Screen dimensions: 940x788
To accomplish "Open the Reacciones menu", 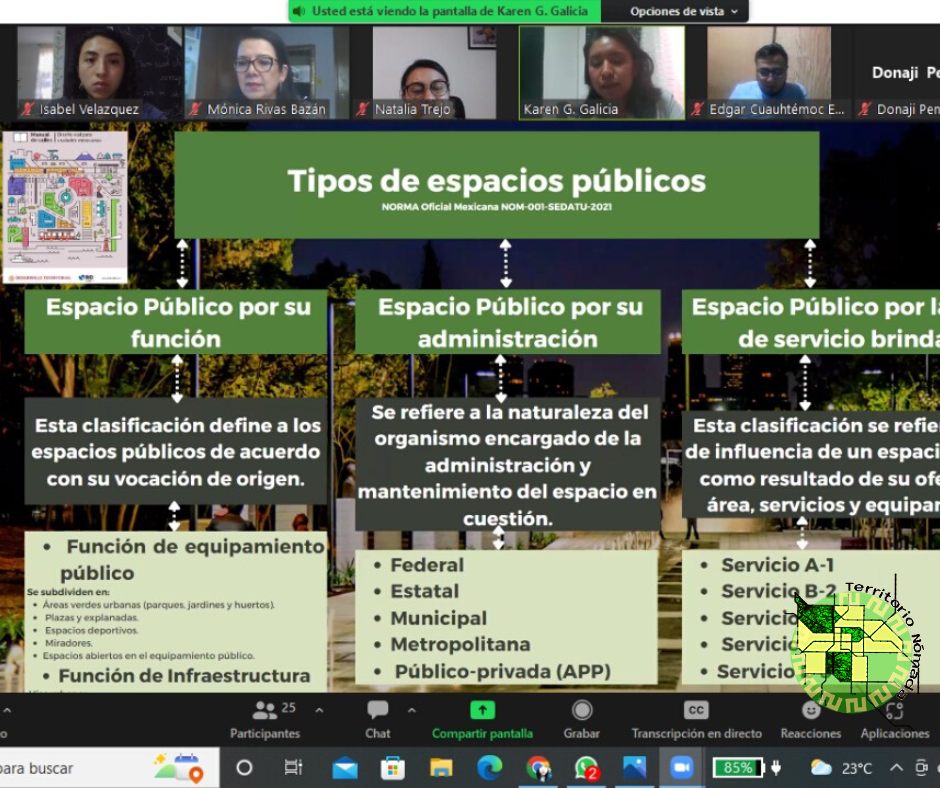I will pos(810,719).
